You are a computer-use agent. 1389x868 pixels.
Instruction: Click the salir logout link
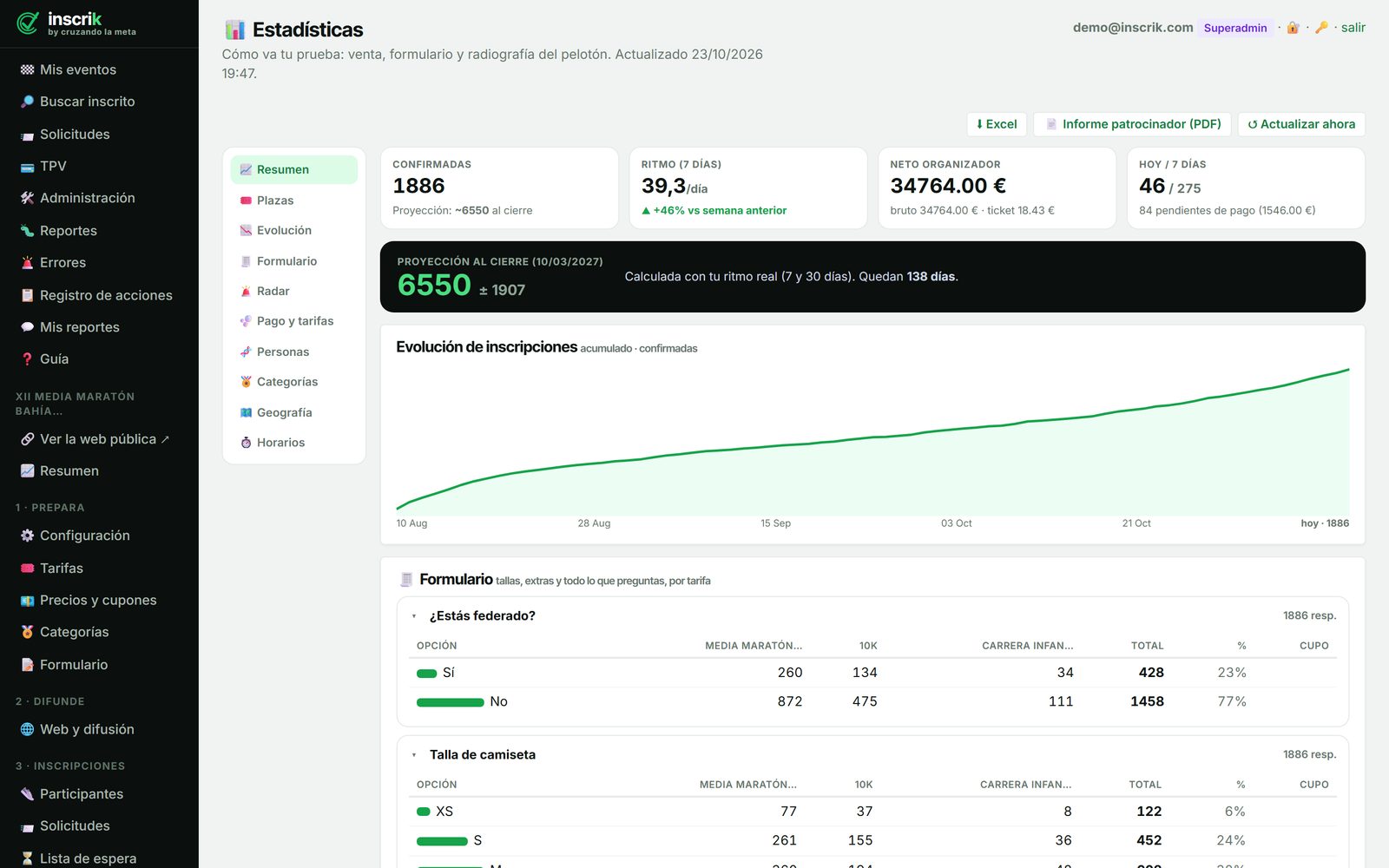click(x=1353, y=28)
